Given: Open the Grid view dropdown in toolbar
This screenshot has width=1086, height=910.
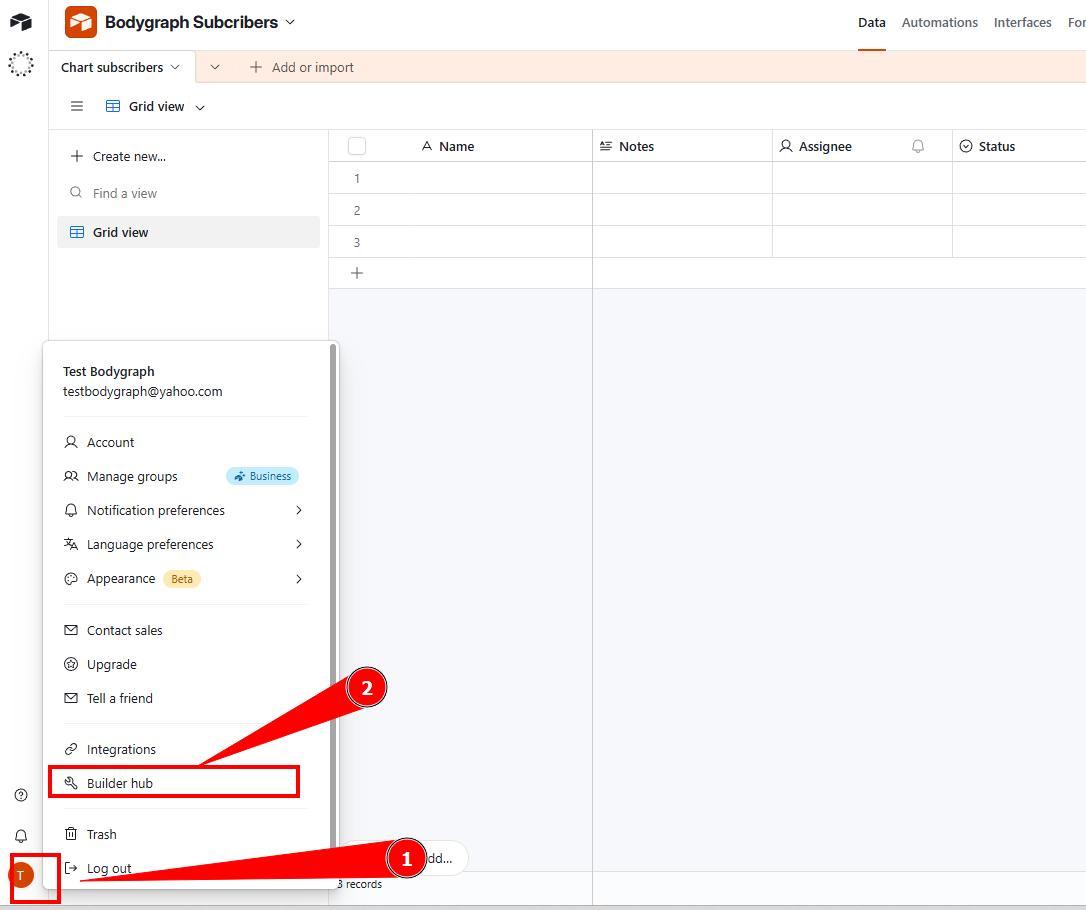Looking at the screenshot, I should [156, 106].
